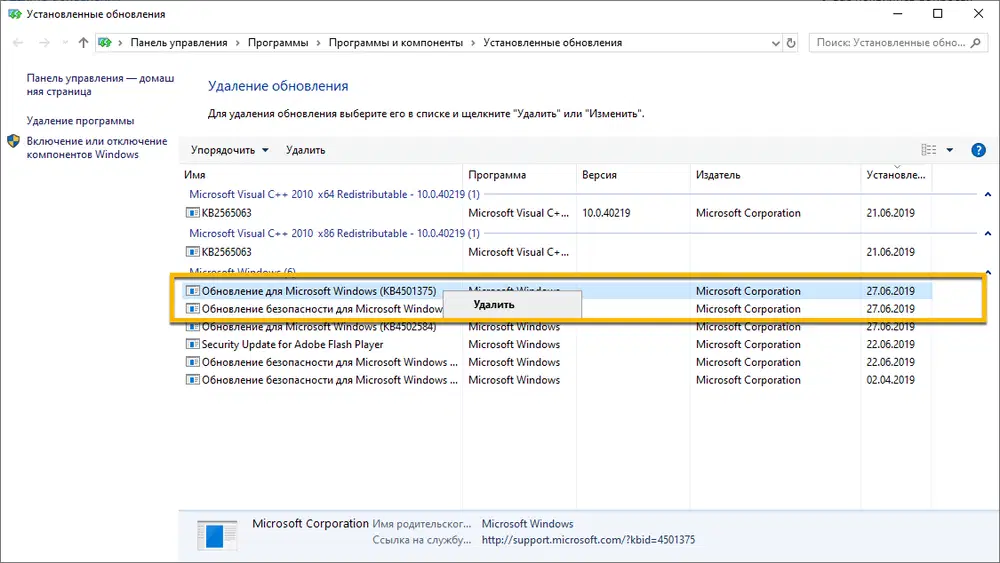Screen dimensions: 1000x563
Task: Click the shield icon for Windows components
Action: [x=14, y=142]
